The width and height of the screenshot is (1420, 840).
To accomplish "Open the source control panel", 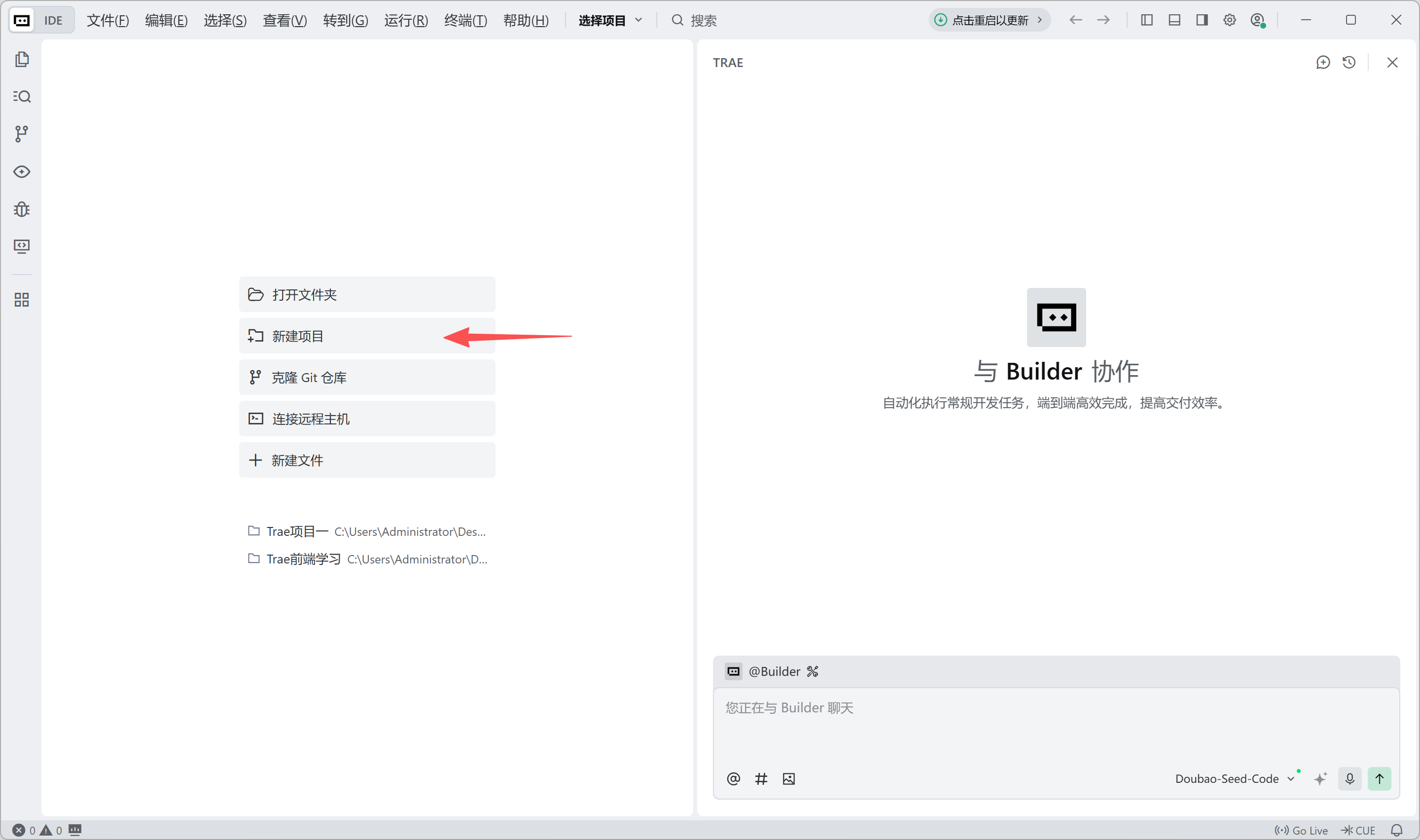I will coord(22,134).
